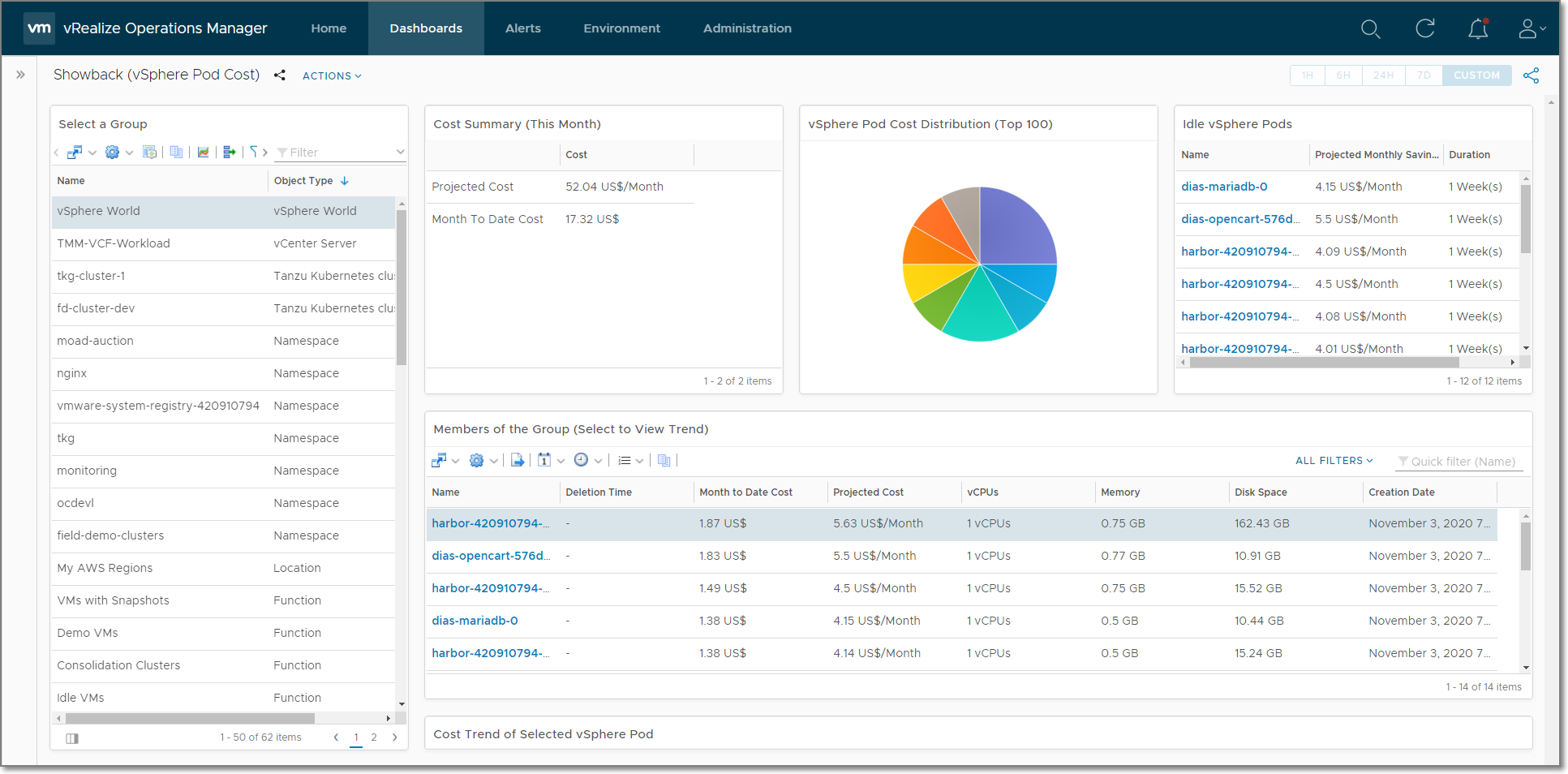Open the Administration tab
The image size is (1568, 774).
(x=747, y=28)
